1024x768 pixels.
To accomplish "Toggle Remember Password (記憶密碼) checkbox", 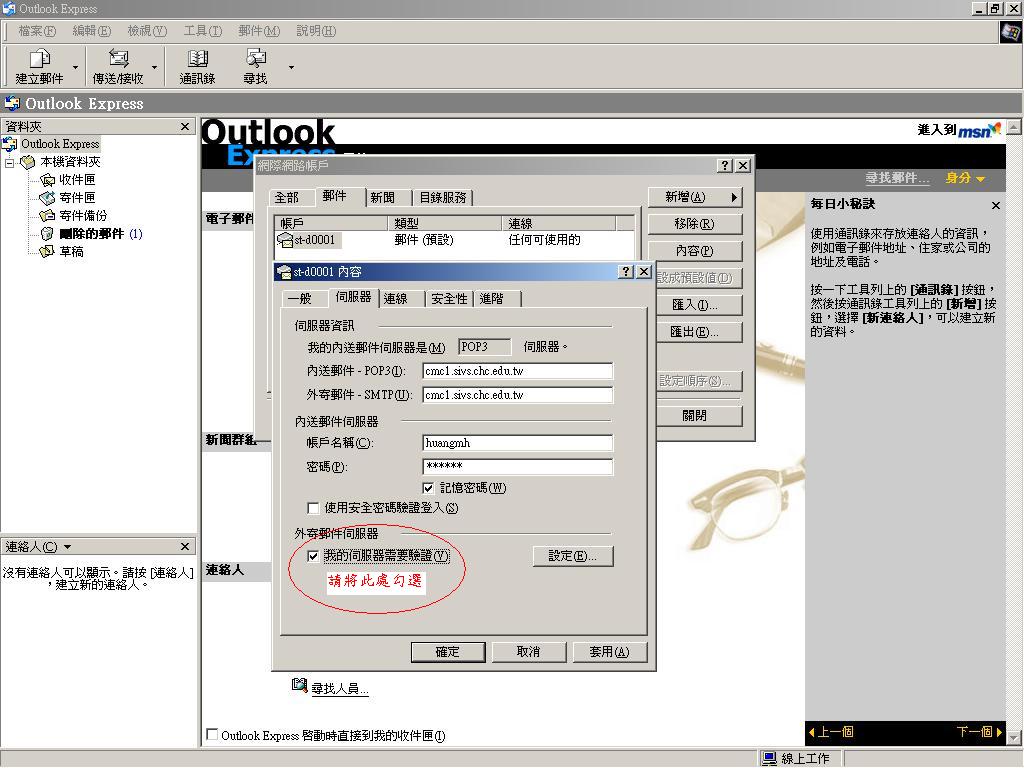I will 428,488.
